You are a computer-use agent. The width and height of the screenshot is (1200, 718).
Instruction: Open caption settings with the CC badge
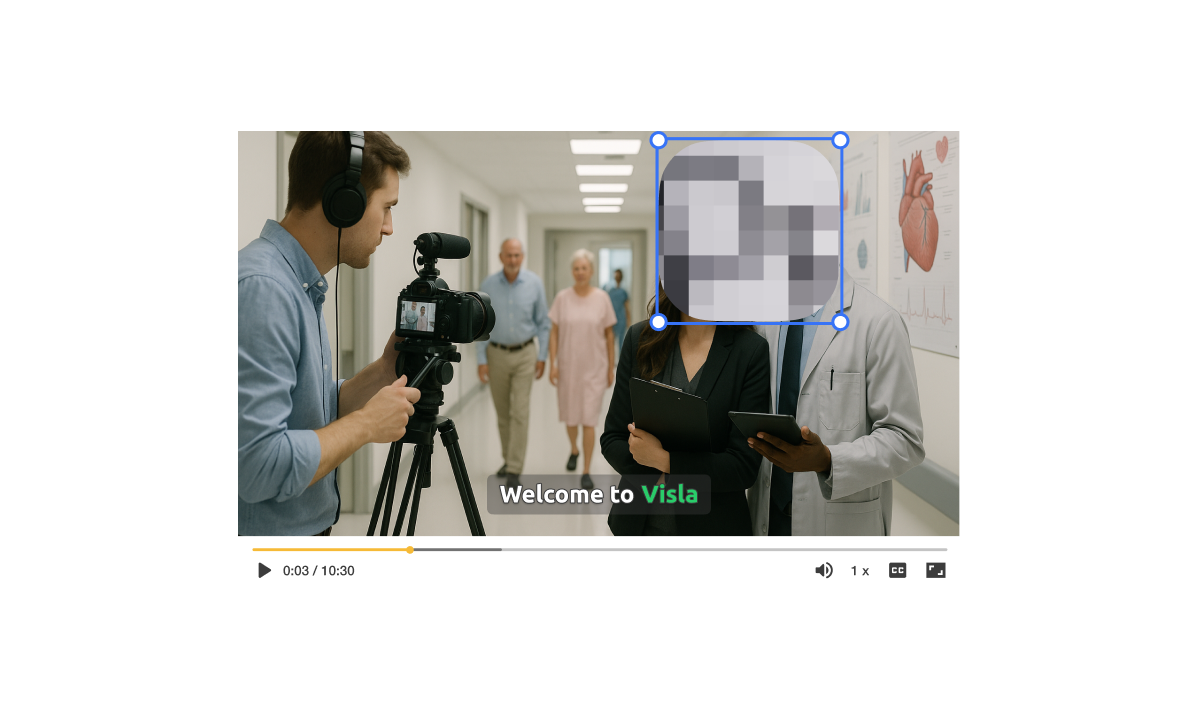click(x=896, y=570)
